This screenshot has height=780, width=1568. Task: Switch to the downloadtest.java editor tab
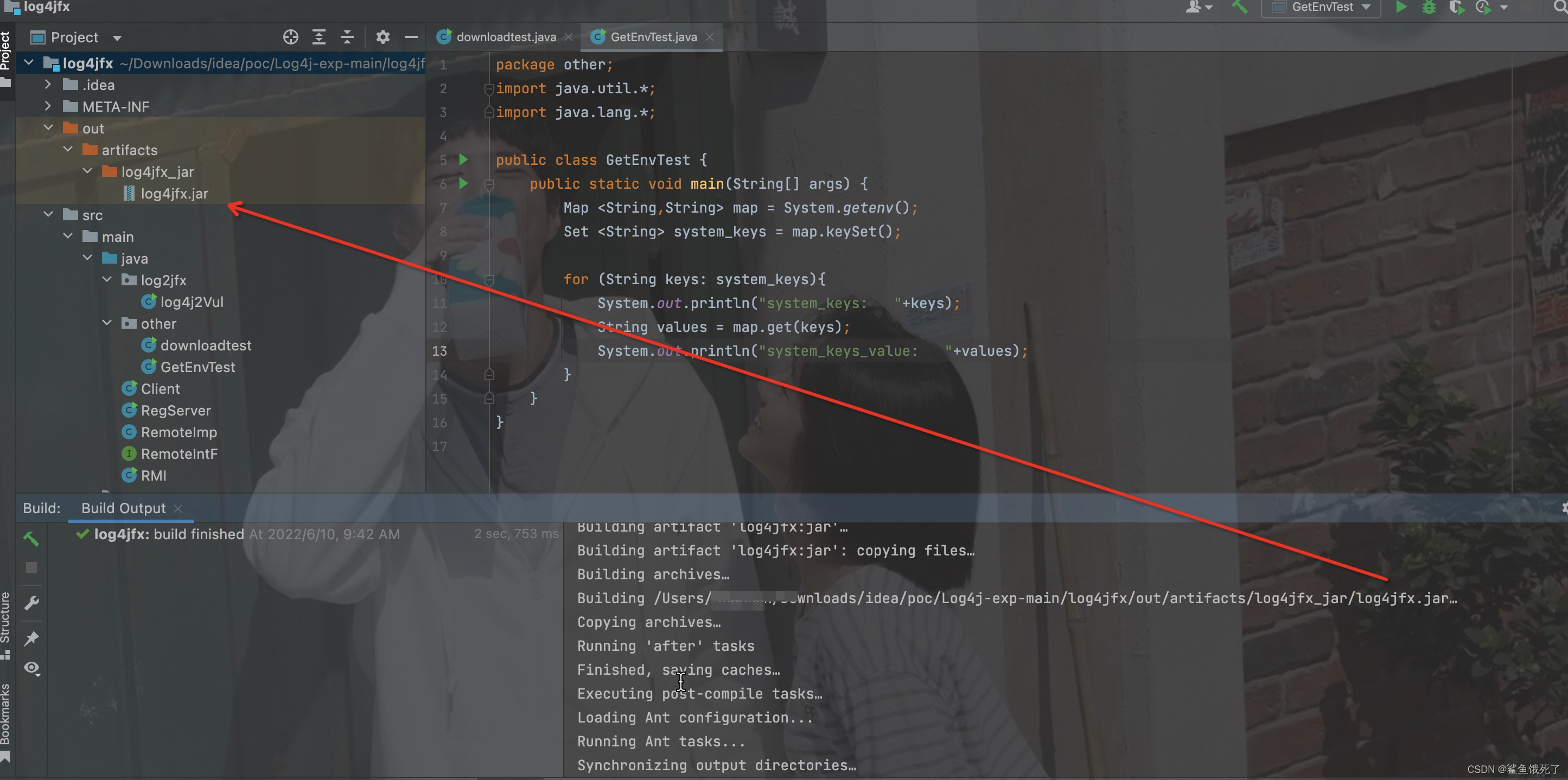tap(505, 37)
